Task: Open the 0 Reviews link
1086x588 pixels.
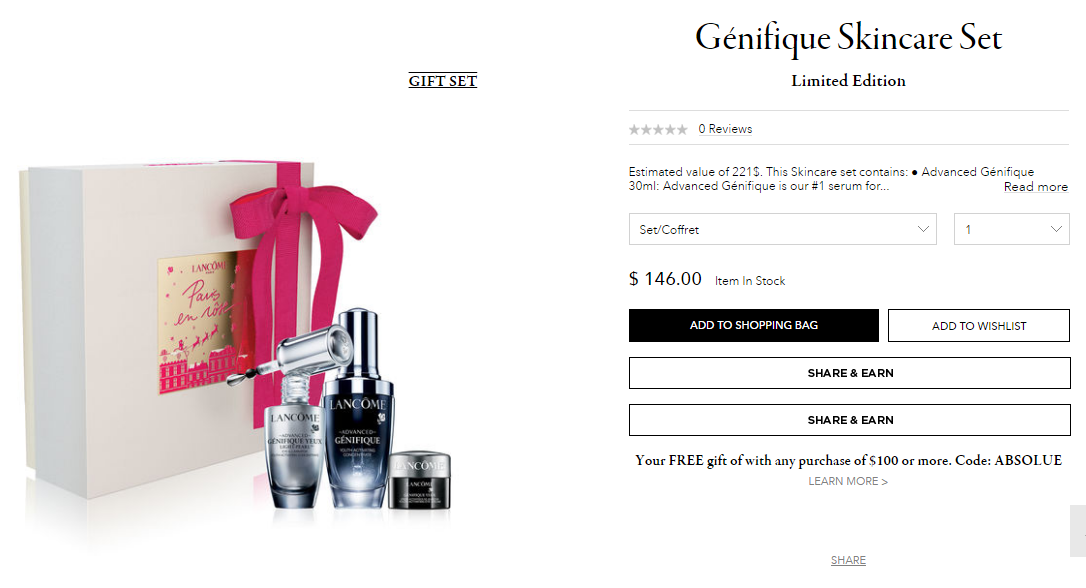Action: click(725, 129)
